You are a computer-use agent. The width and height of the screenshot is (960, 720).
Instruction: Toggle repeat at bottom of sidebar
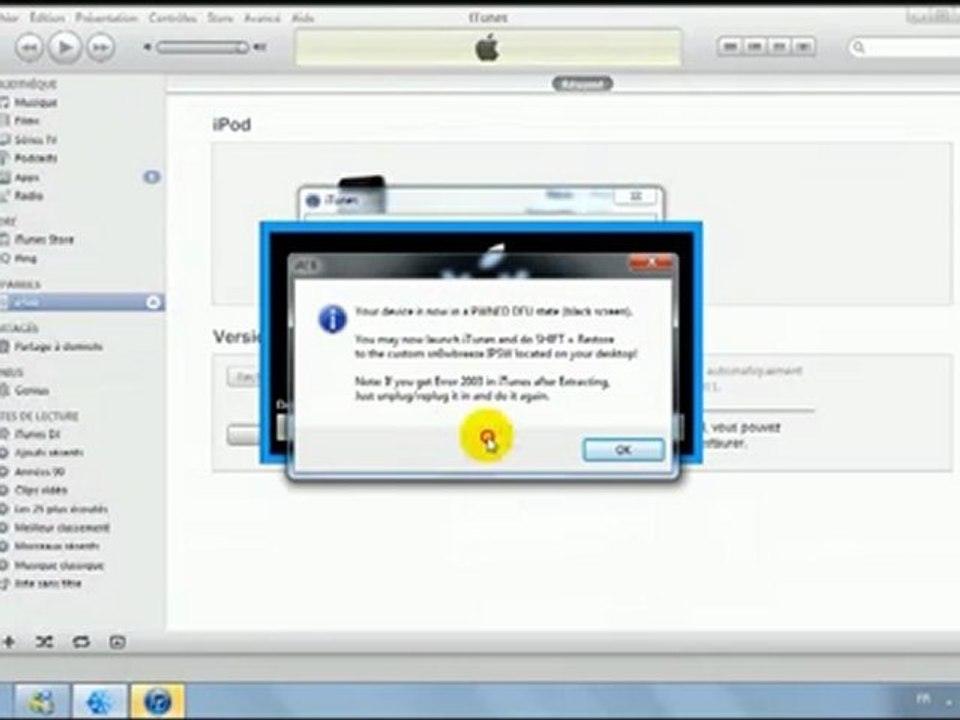click(81, 642)
